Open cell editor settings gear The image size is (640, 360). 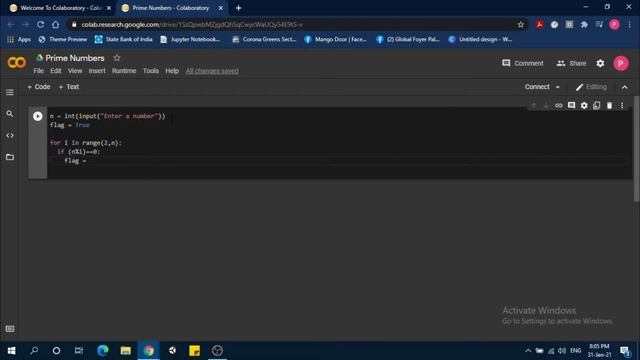click(x=584, y=106)
